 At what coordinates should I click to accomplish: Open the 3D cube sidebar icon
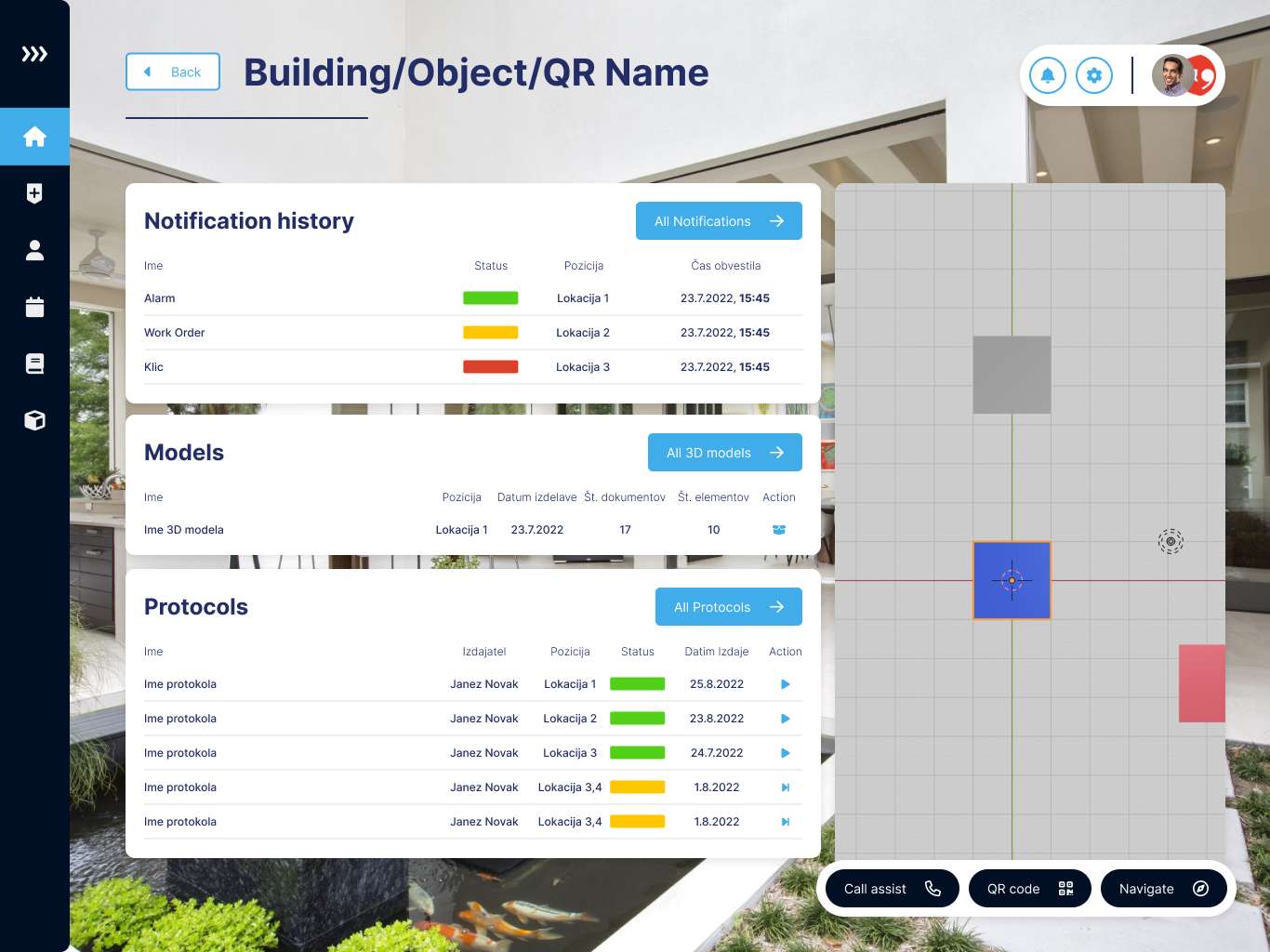[34, 420]
